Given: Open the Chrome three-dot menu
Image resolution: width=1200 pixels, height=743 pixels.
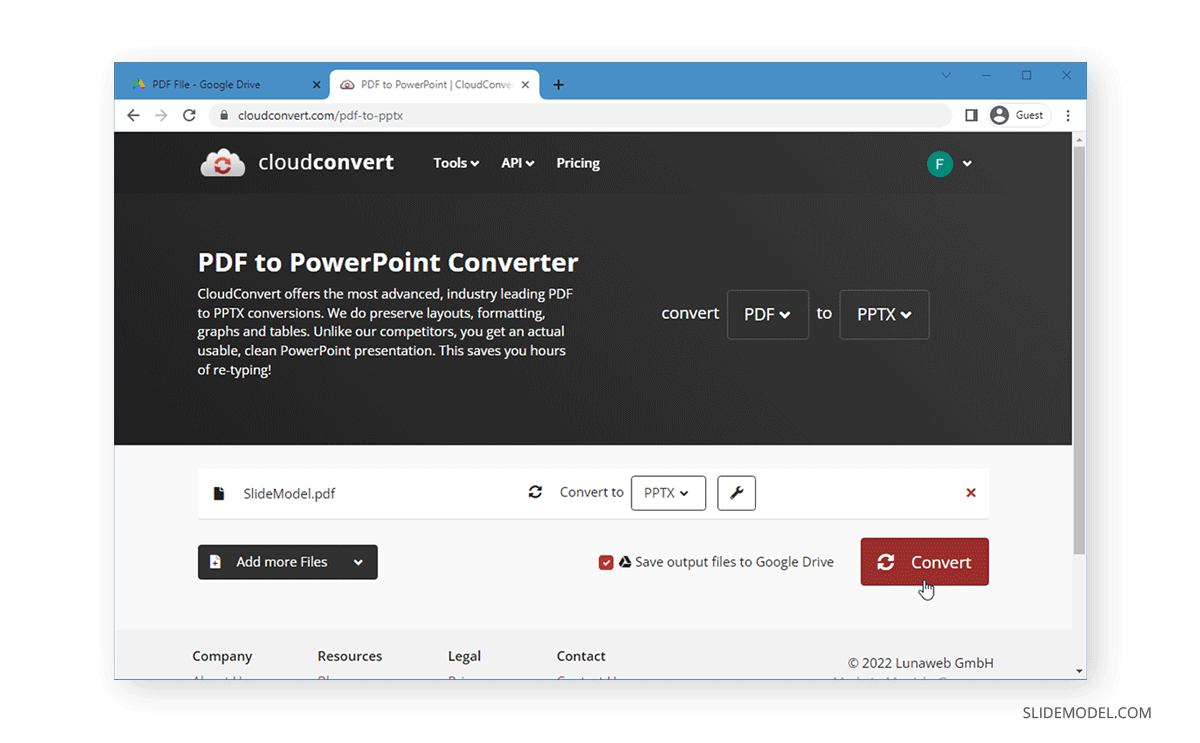Looking at the screenshot, I should coord(1068,115).
